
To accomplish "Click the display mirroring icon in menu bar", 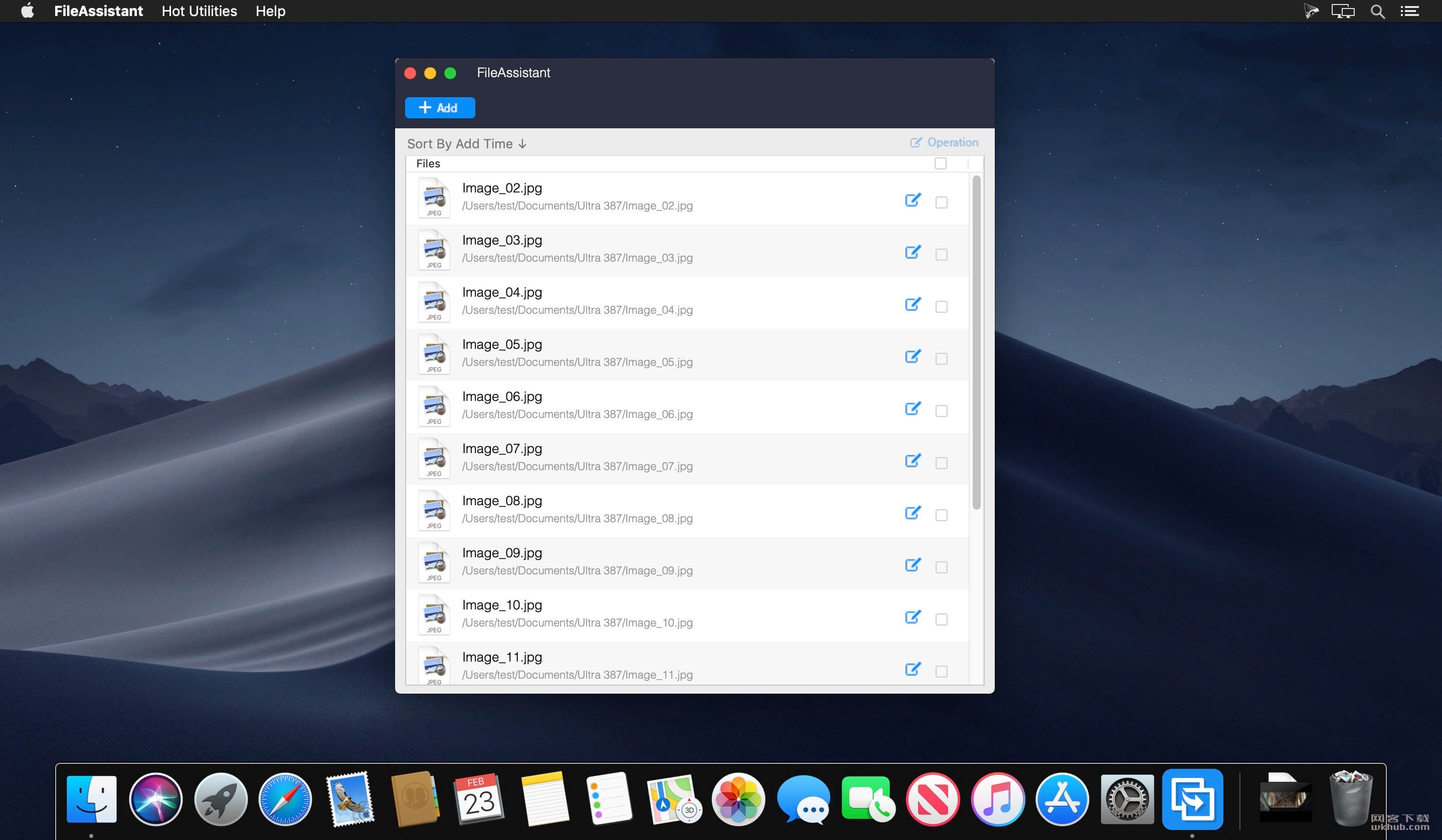I will point(1342,12).
